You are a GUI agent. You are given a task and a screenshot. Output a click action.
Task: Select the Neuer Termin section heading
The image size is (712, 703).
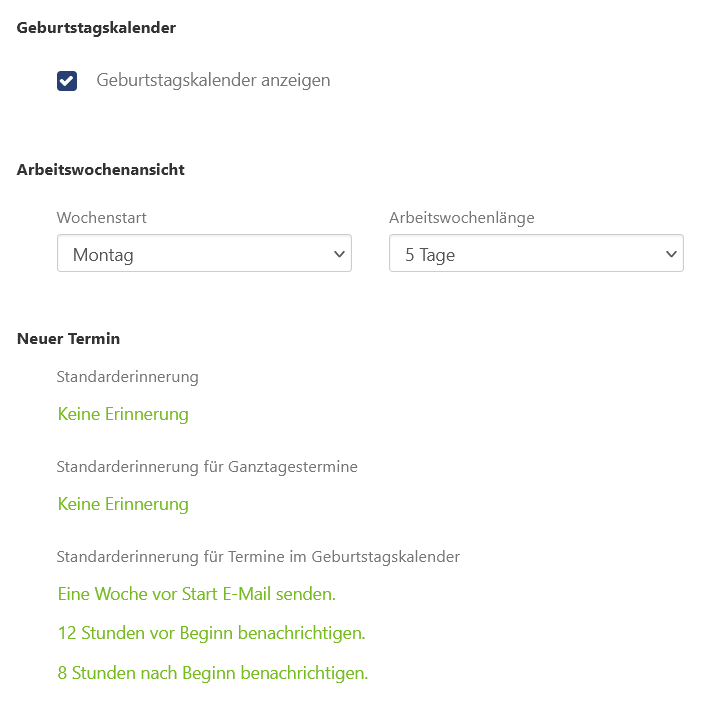tap(69, 339)
